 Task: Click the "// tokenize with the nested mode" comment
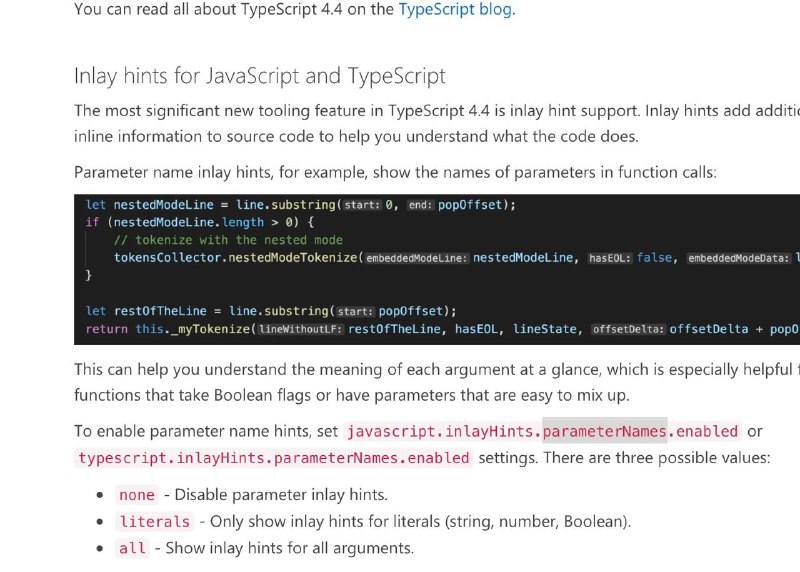click(x=228, y=240)
